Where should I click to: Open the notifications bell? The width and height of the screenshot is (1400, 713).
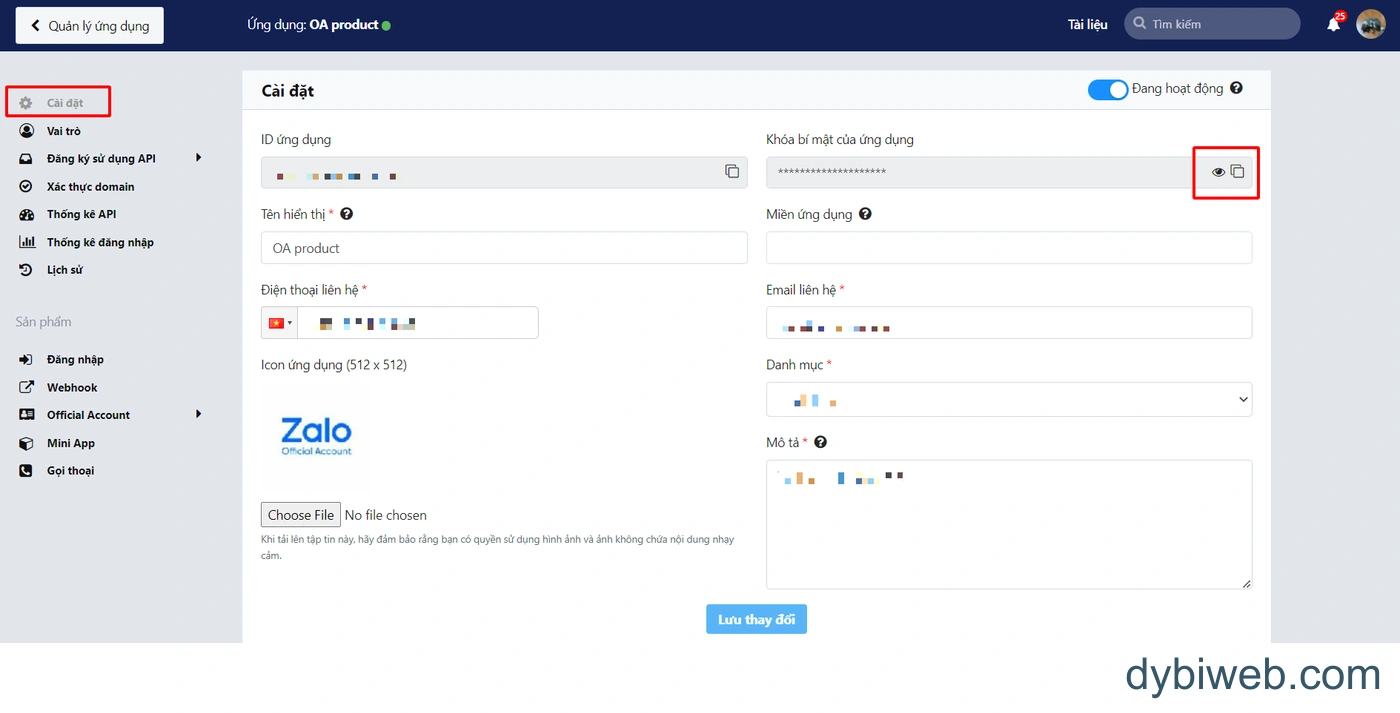1333,24
